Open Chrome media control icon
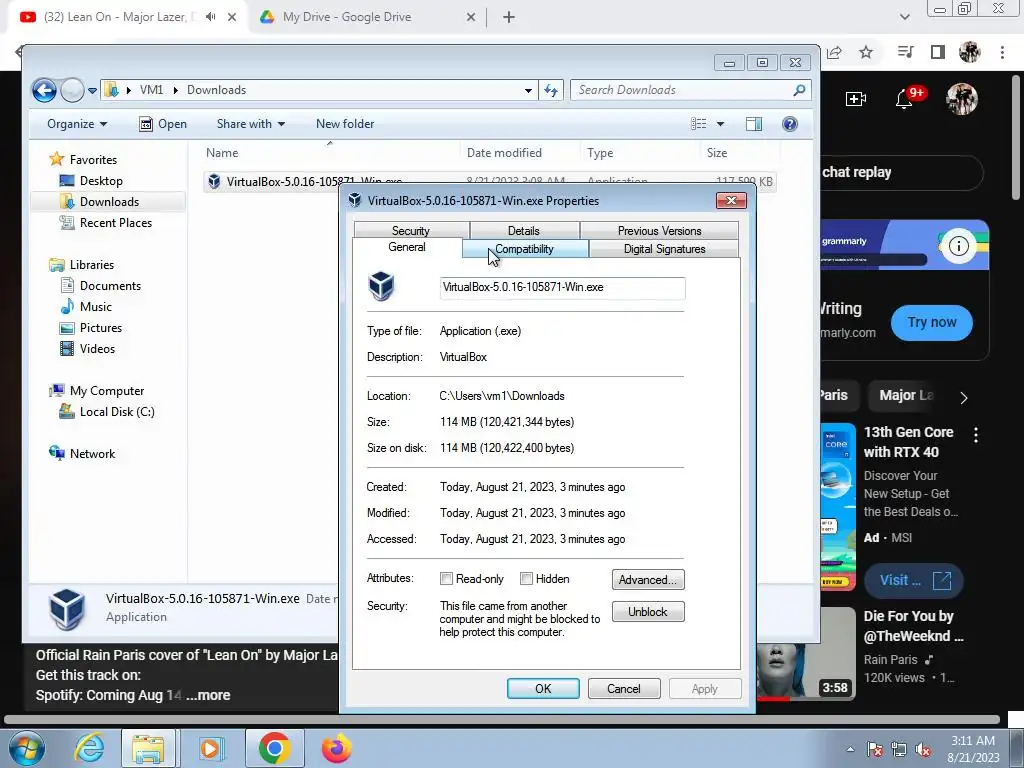 (905, 52)
